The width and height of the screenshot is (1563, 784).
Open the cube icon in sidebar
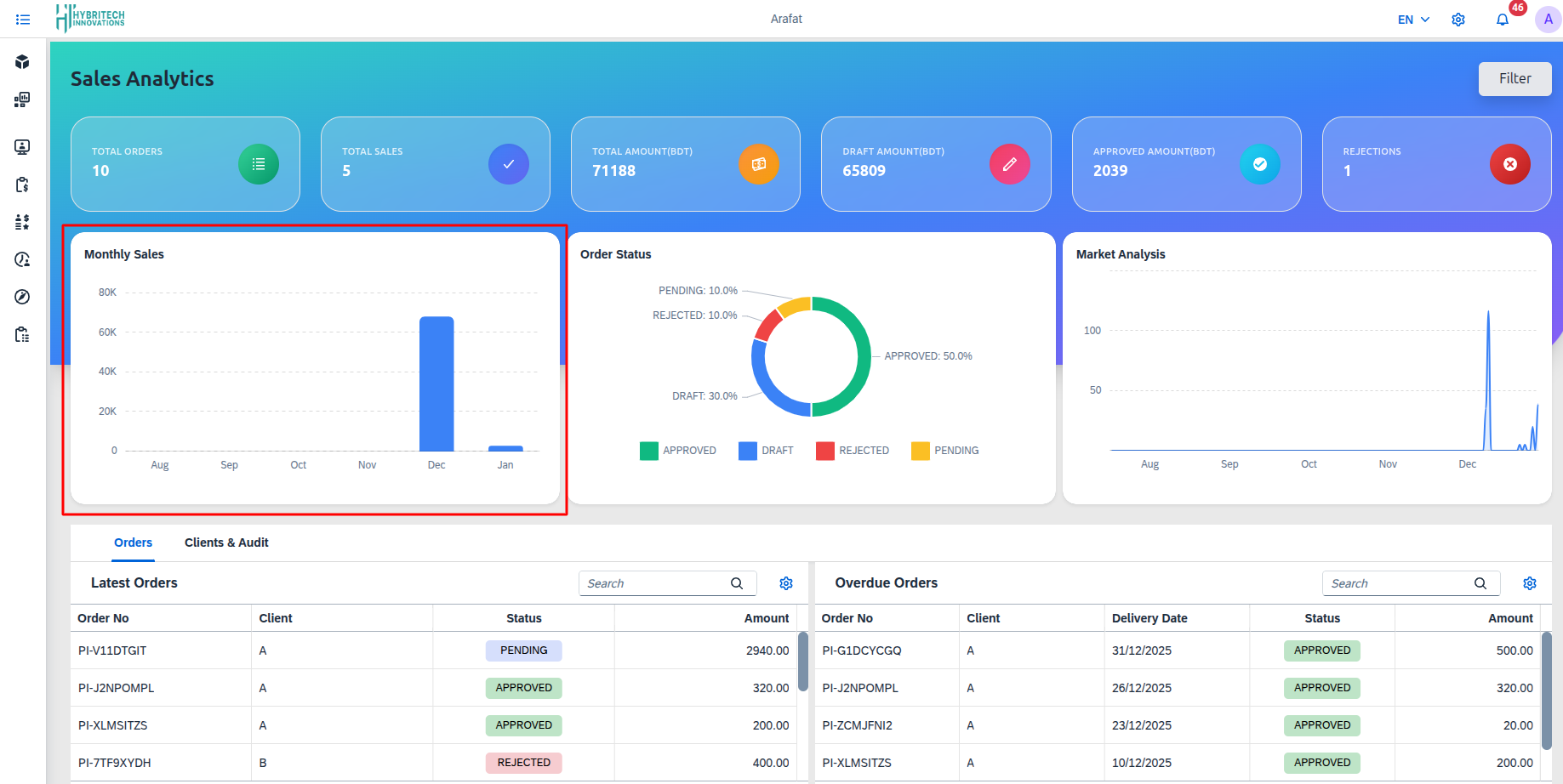22,62
